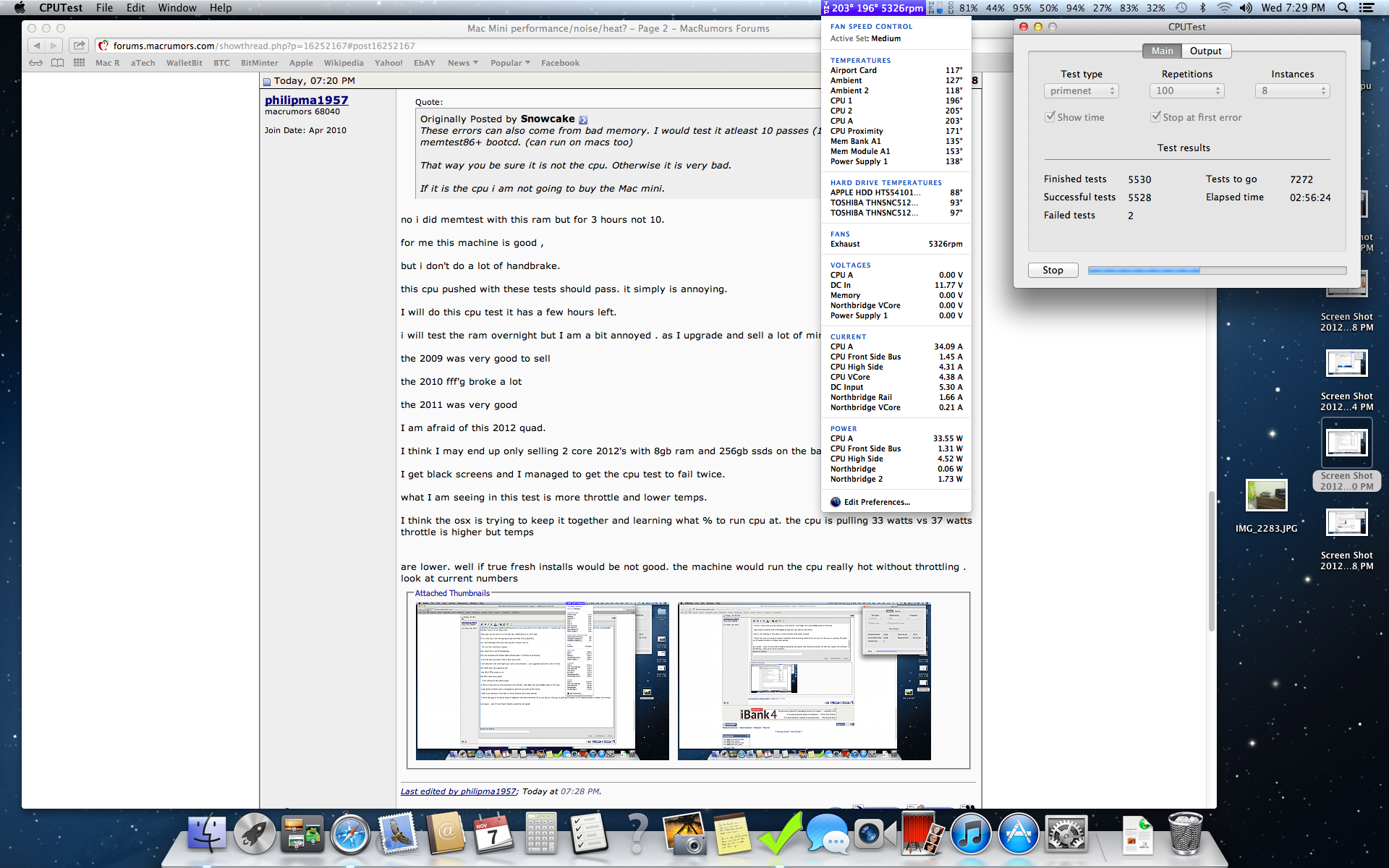Open the Test type primenet dropdown
Image resolution: width=1389 pixels, height=868 pixels.
click(1081, 91)
